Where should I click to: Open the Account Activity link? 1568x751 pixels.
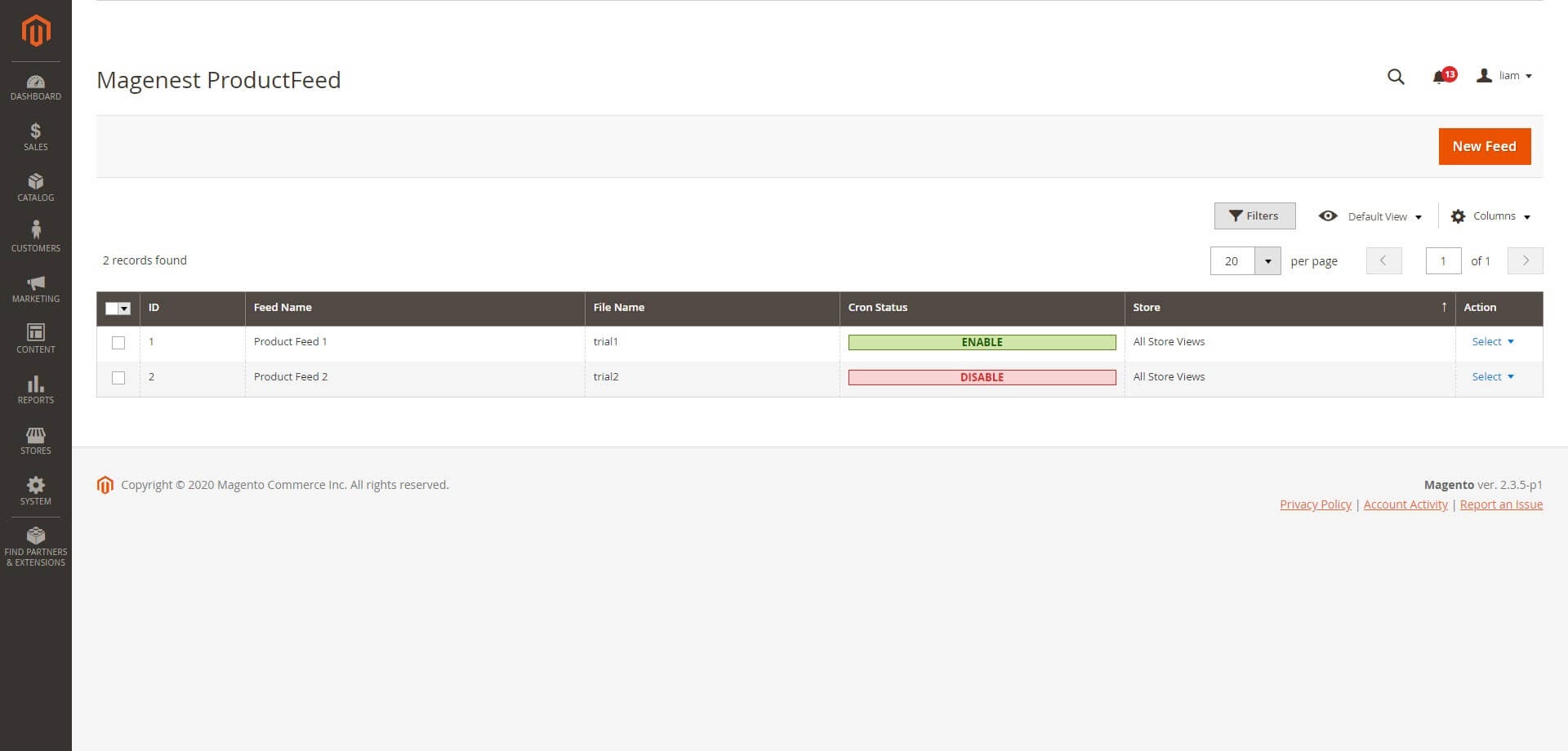pos(1405,504)
